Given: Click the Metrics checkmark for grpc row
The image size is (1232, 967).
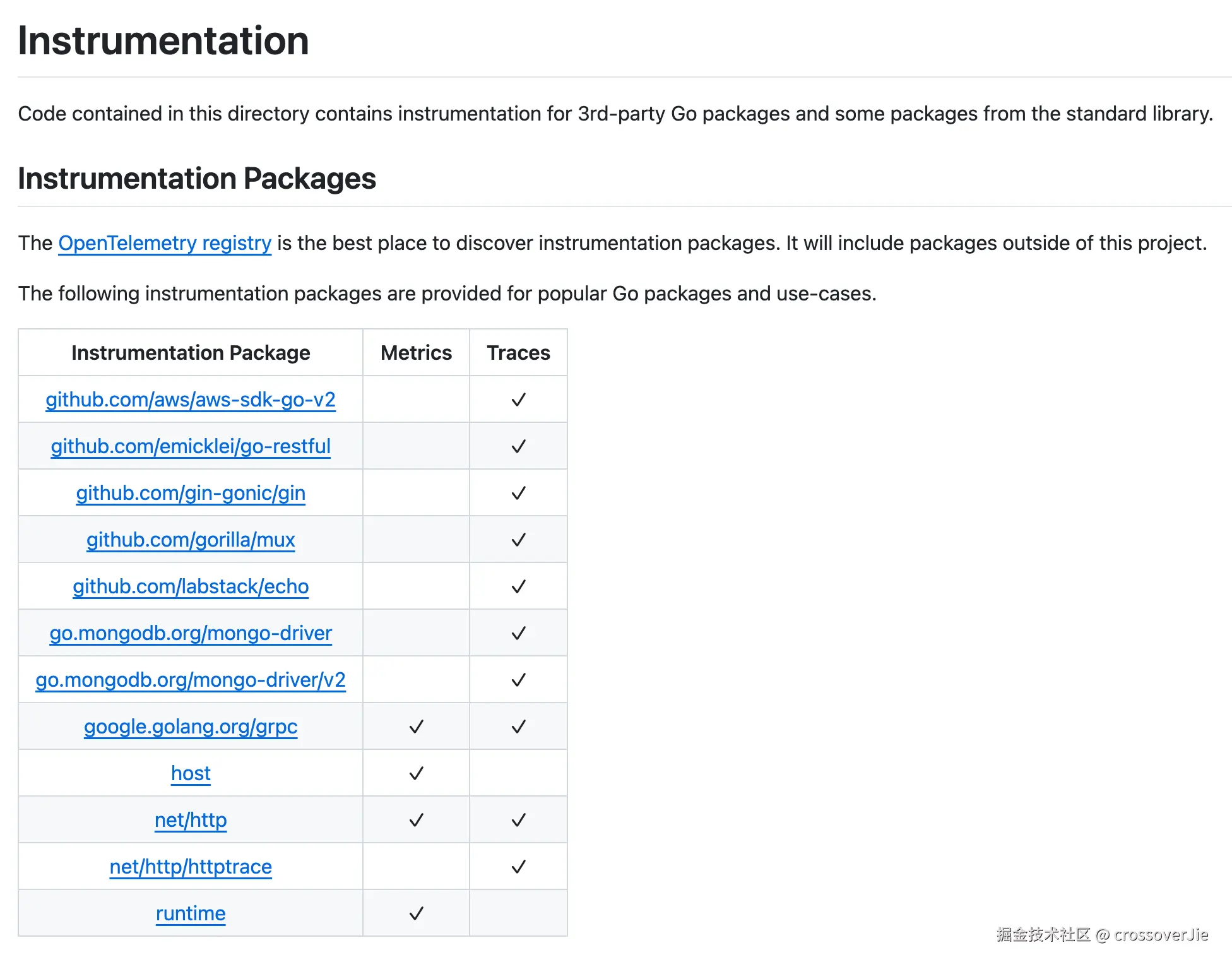Looking at the screenshot, I should [x=416, y=727].
